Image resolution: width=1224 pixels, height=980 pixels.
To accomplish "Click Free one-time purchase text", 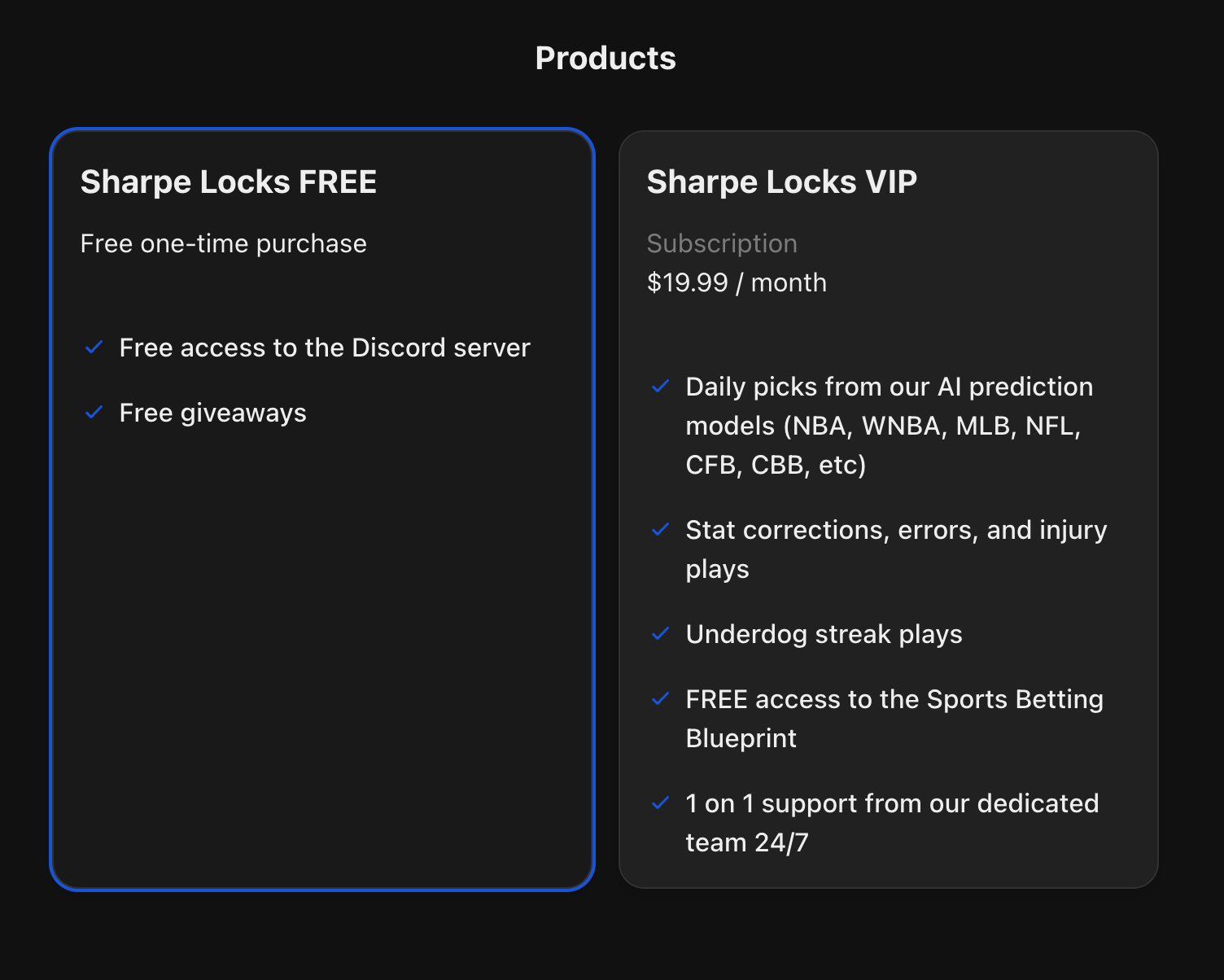I will (224, 244).
